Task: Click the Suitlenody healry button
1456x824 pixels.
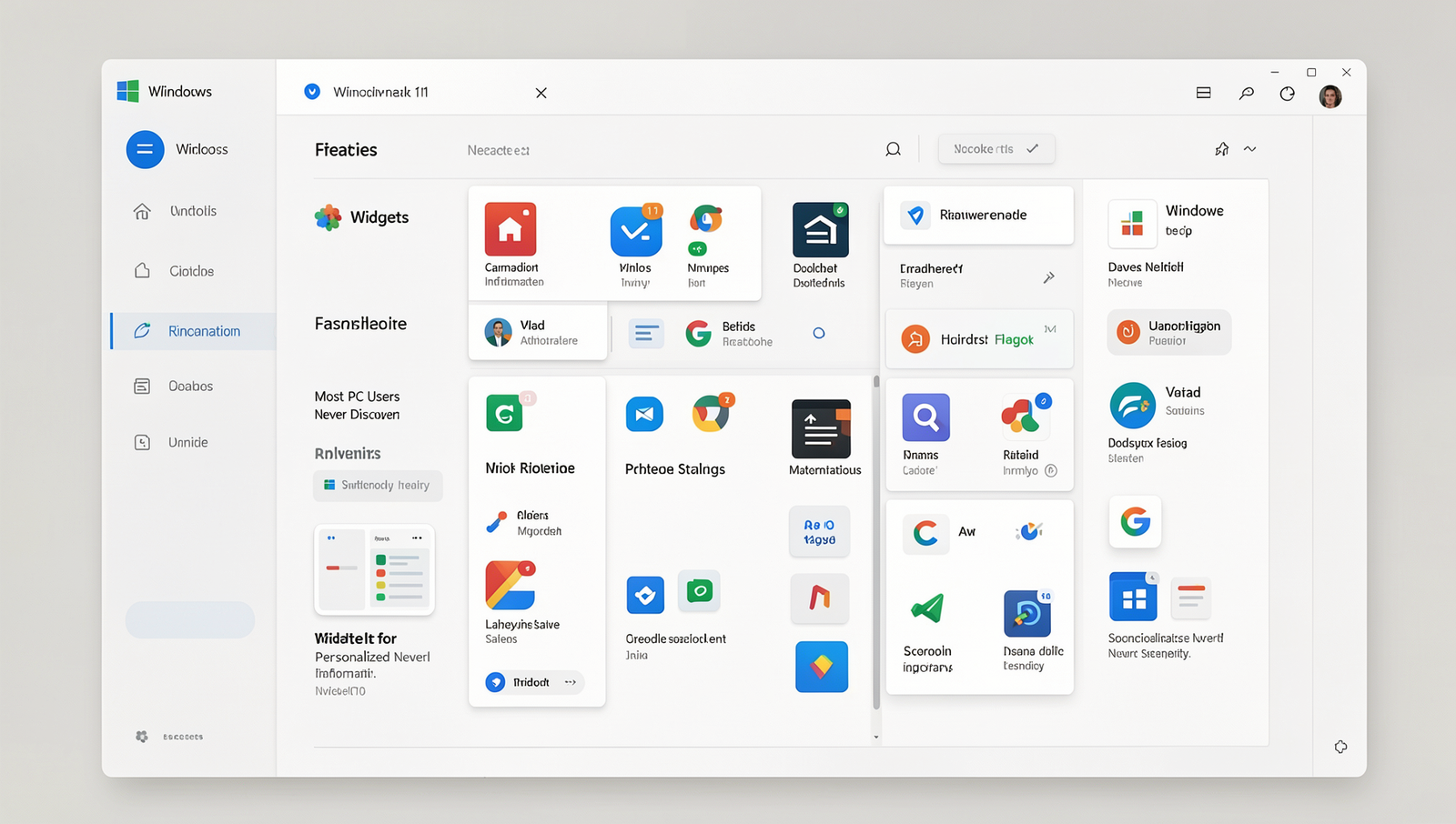Action: pyautogui.click(x=378, y=486)
